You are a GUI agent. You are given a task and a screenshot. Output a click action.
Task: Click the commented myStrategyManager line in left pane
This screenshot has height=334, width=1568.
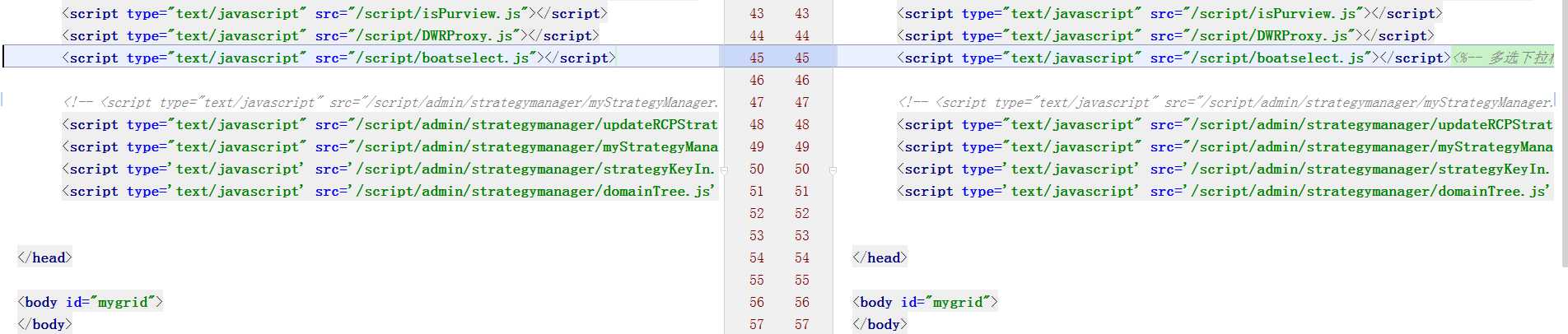click(390, 102)
